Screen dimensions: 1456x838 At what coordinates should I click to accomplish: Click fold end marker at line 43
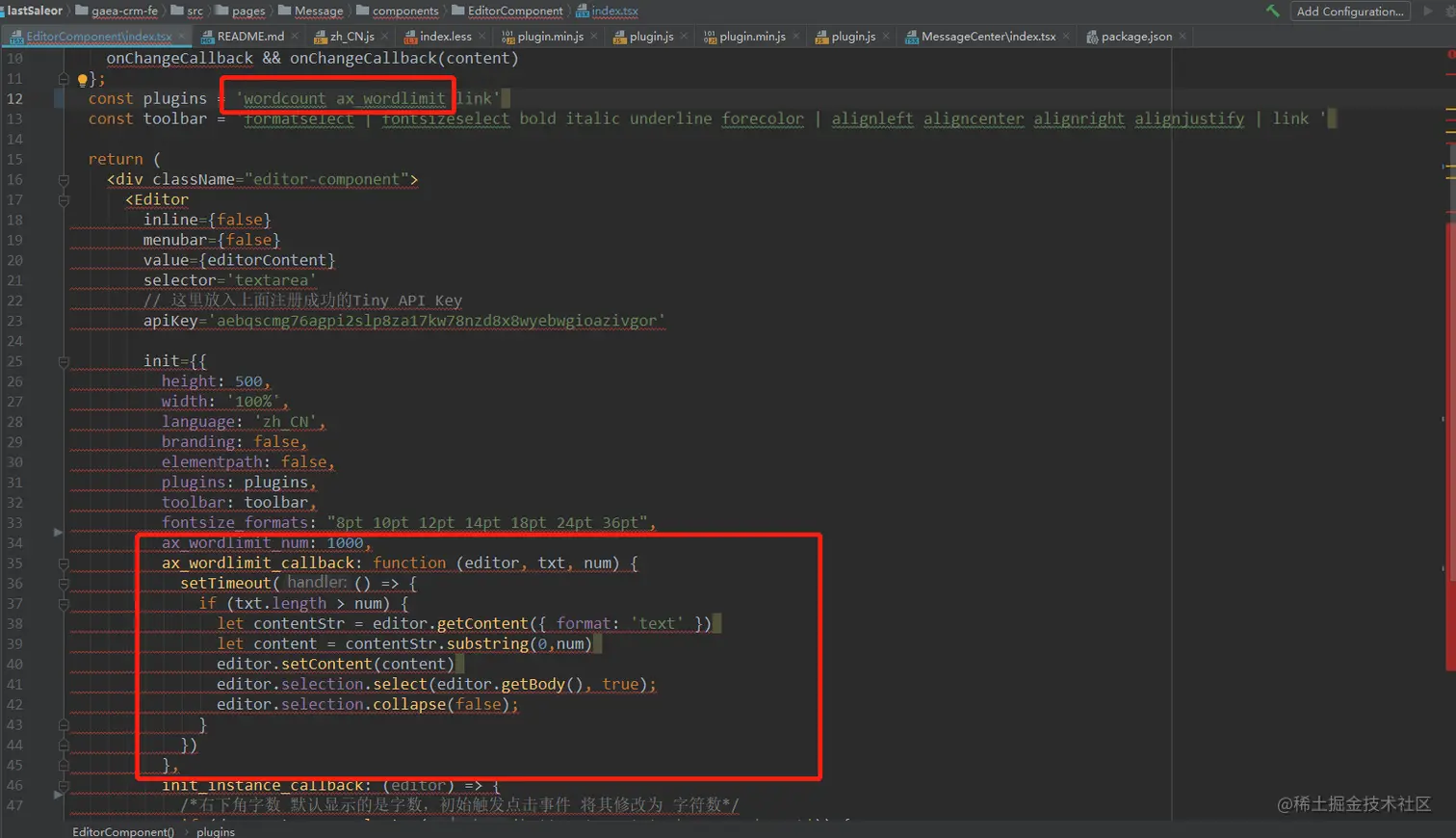click(64, 725)
